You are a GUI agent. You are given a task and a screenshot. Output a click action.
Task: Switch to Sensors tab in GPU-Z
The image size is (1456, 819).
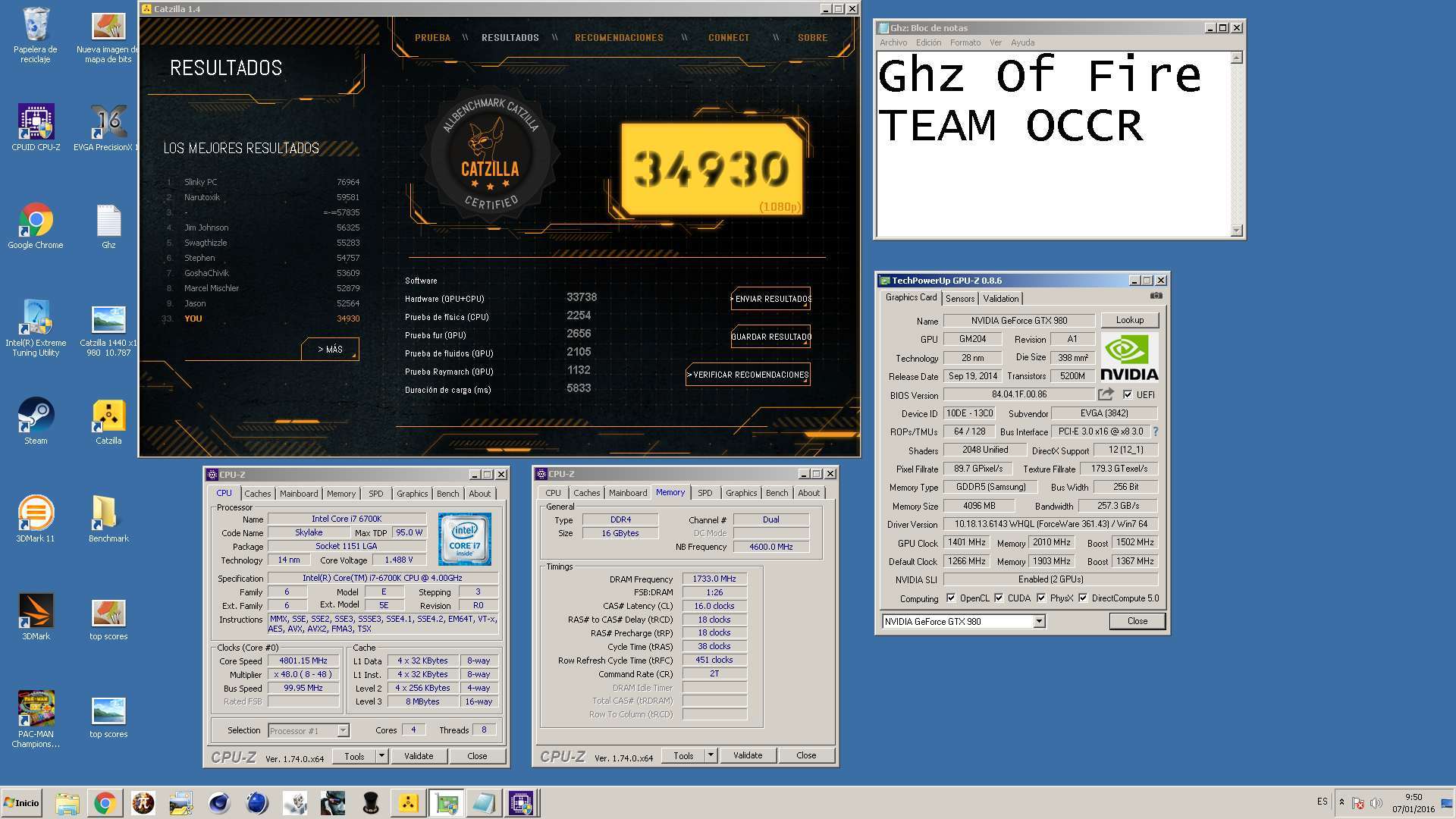960,298
